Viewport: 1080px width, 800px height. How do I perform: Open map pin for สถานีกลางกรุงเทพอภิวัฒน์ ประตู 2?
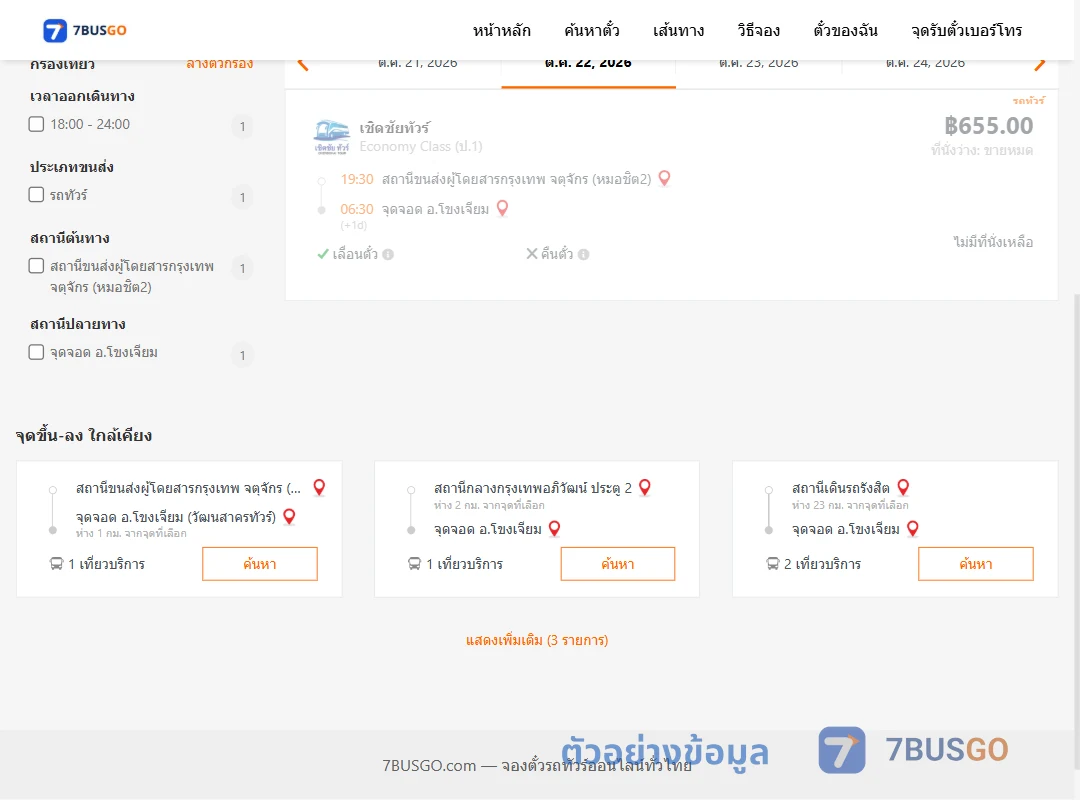[645, 487]
